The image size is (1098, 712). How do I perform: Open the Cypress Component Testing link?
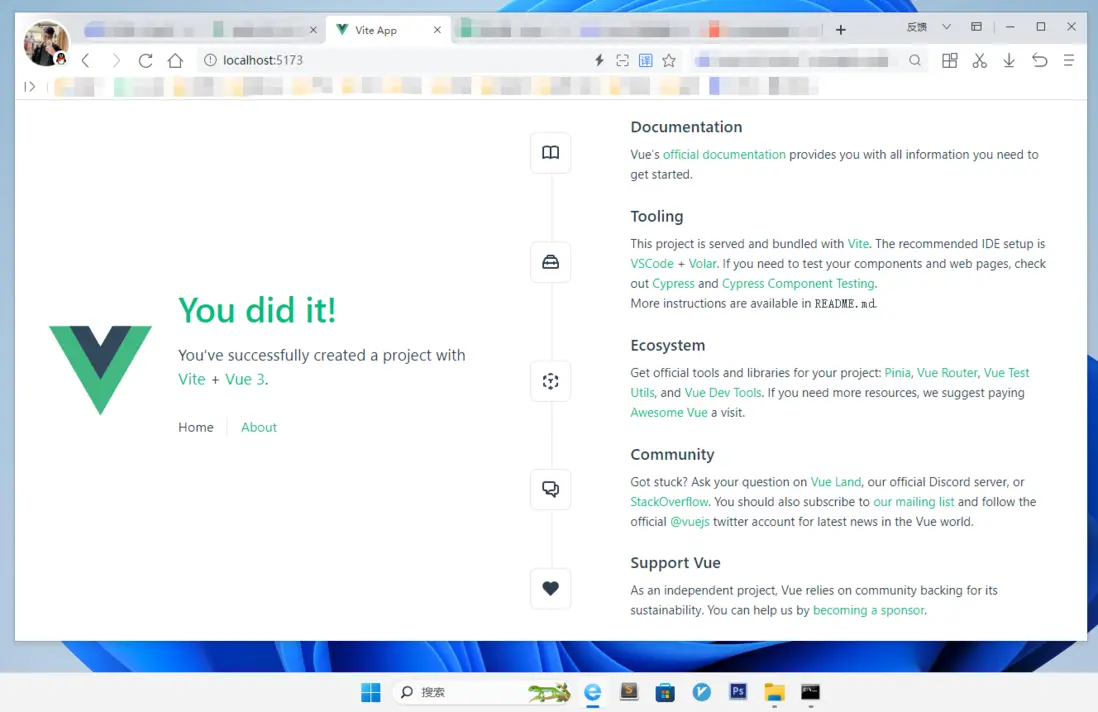pyautogui.click(x=798, y=284)
